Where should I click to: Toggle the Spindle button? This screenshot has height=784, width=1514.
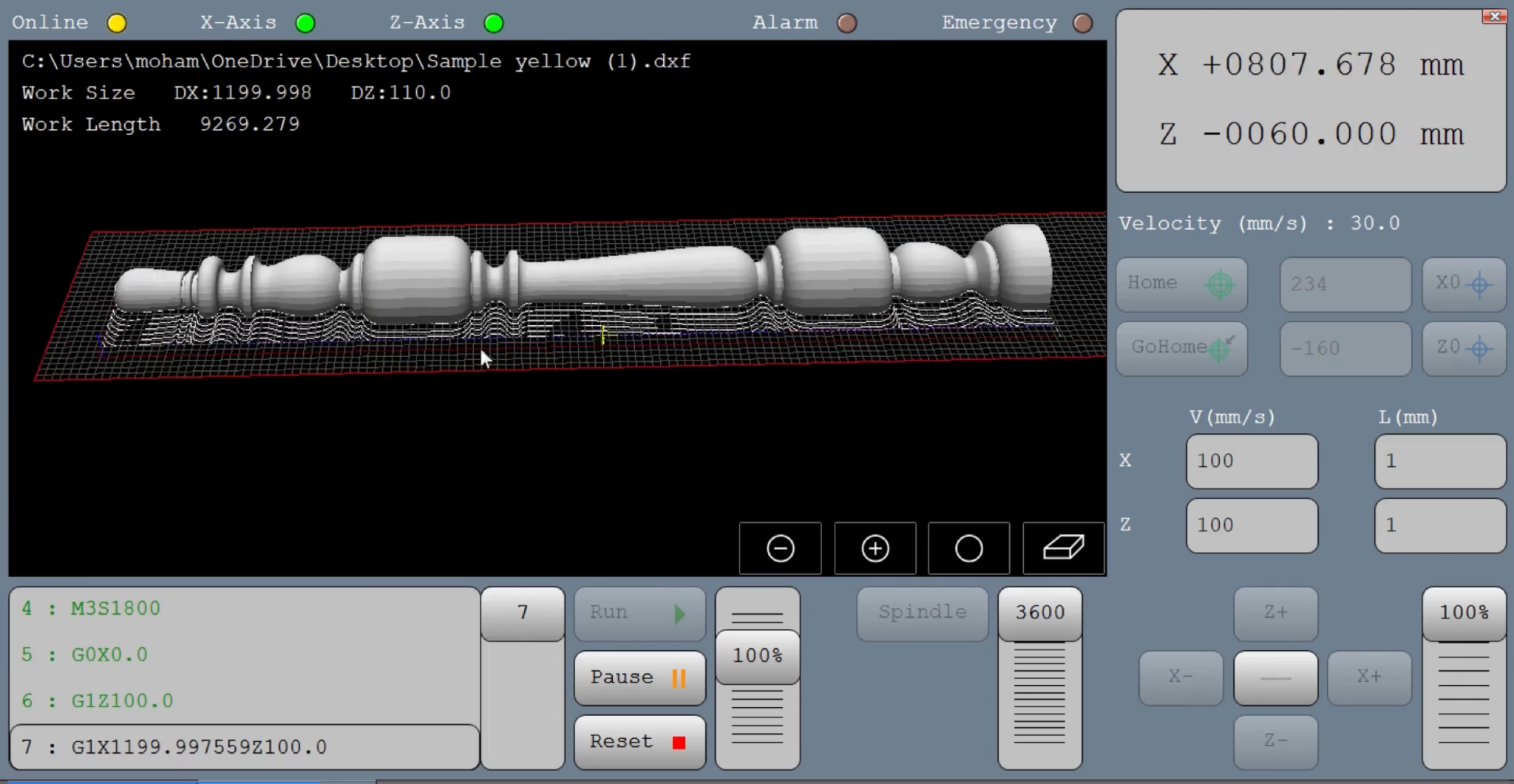pos(922,613)
